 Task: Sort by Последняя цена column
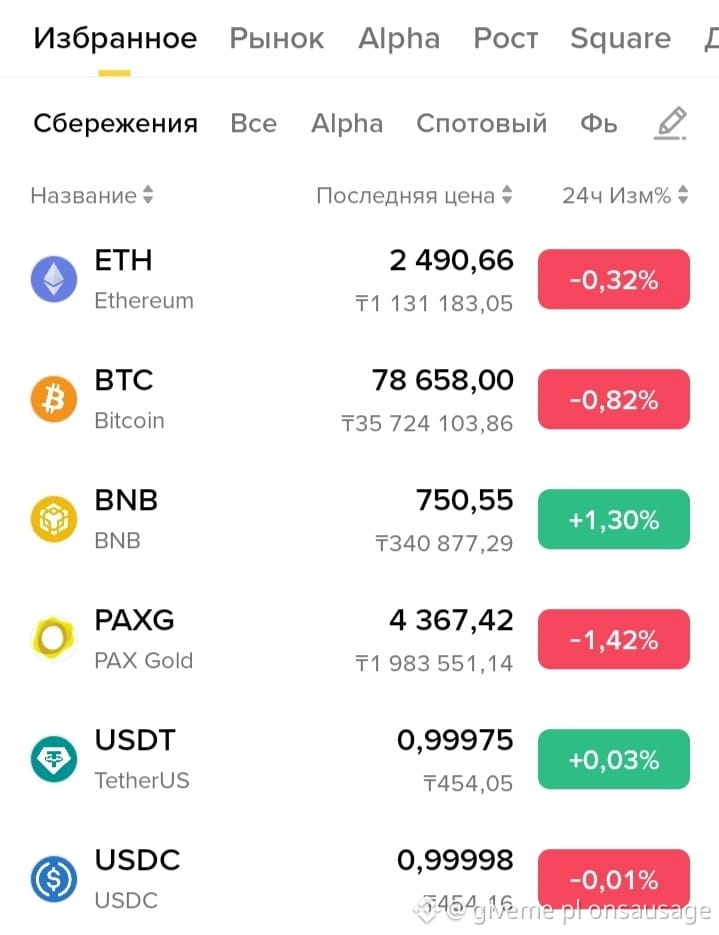pyautogui.click(x=414, y=195)
